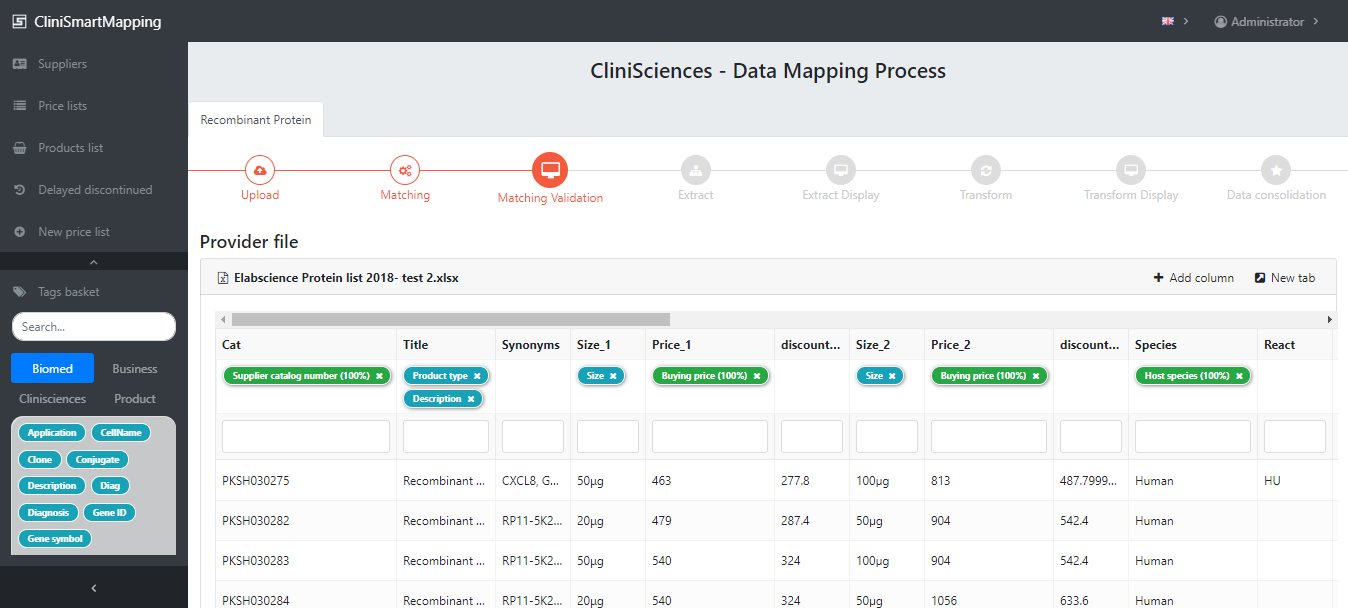Click the Transform Display step icon
The width and height of the screenshot is (1348, 608).
click(1131, 170)
